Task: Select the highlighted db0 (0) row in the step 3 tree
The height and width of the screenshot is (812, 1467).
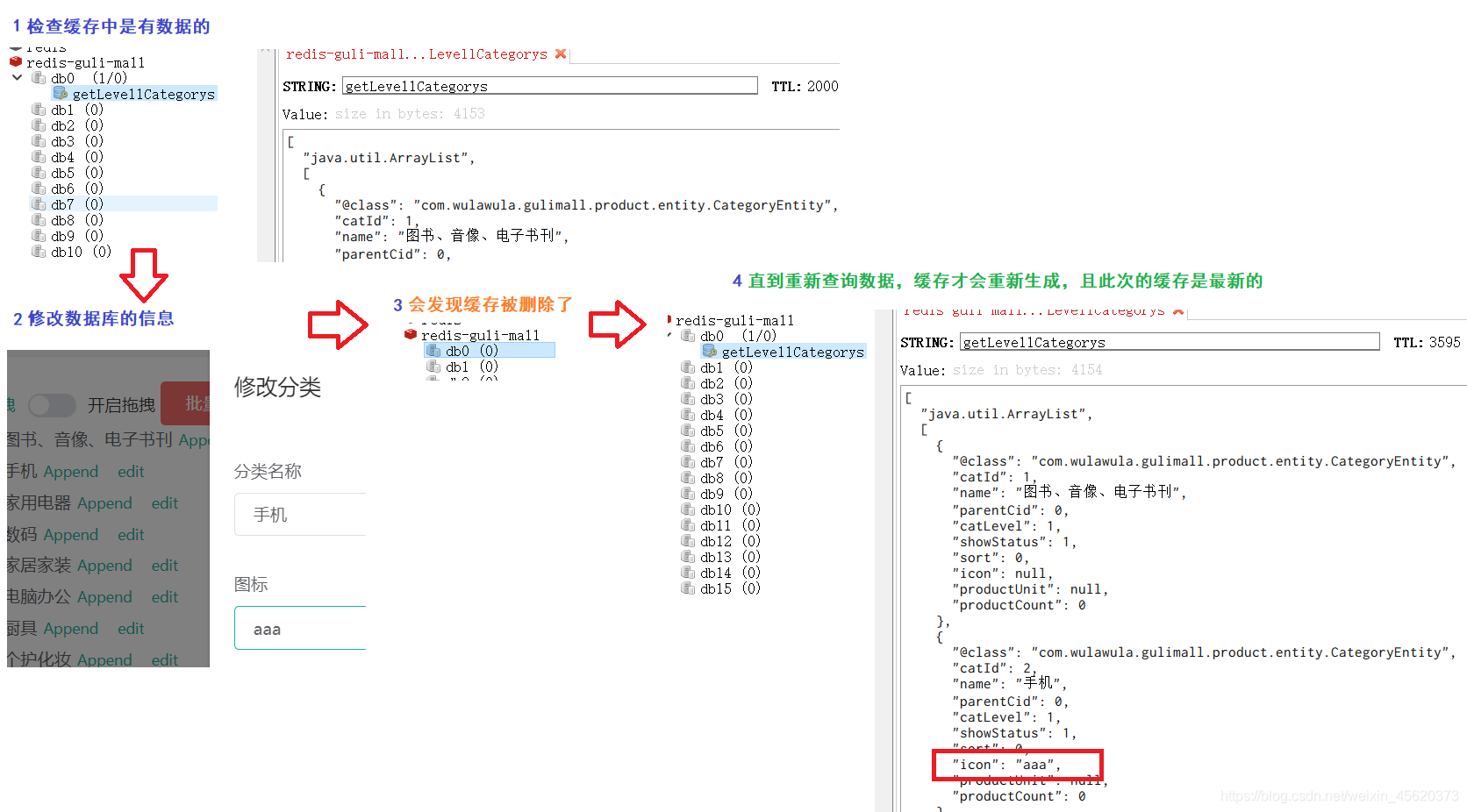Action: coord(490,350)
